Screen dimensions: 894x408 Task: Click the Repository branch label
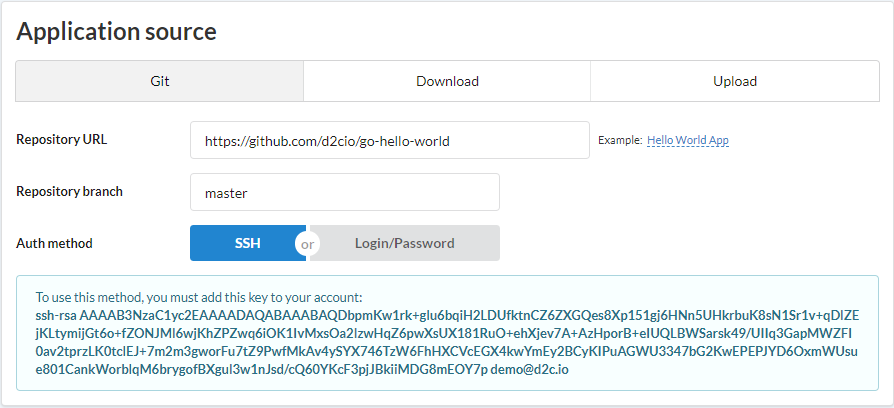(x=70, y=191)
